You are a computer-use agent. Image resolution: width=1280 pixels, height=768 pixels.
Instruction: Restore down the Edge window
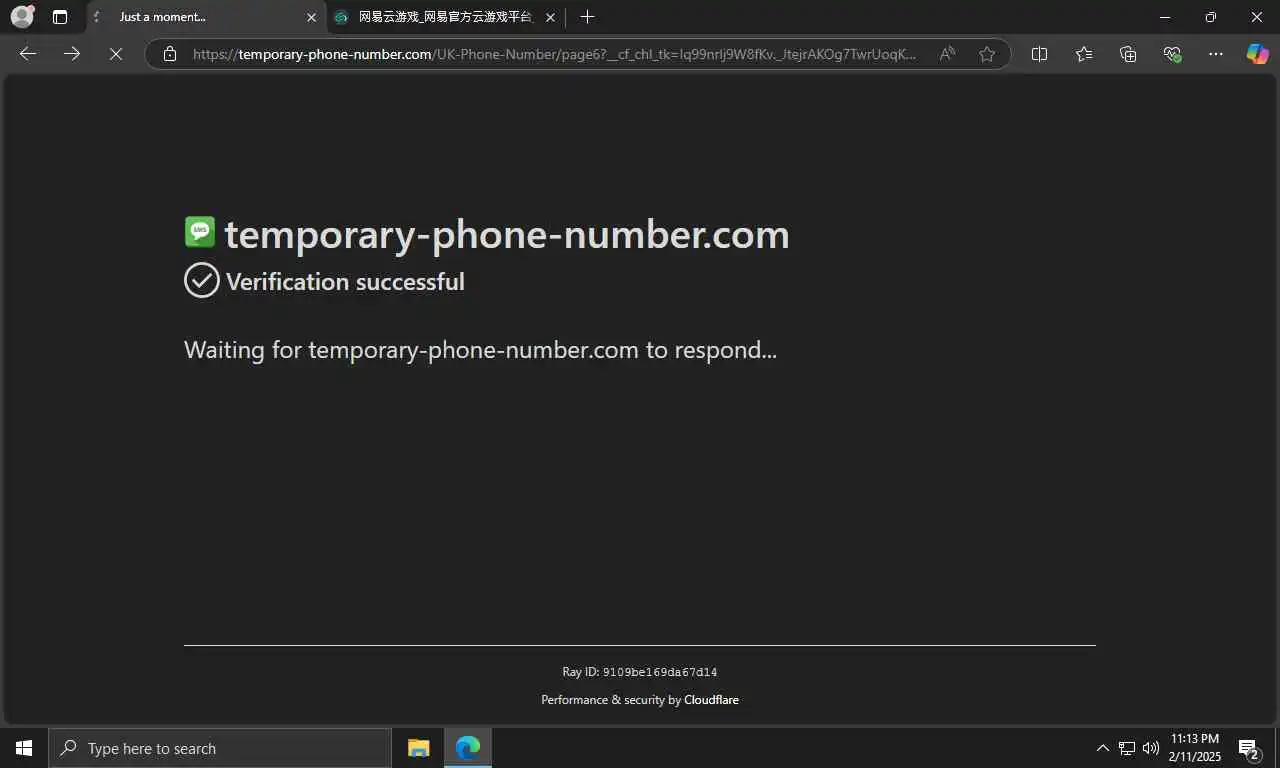(1211, 17)
